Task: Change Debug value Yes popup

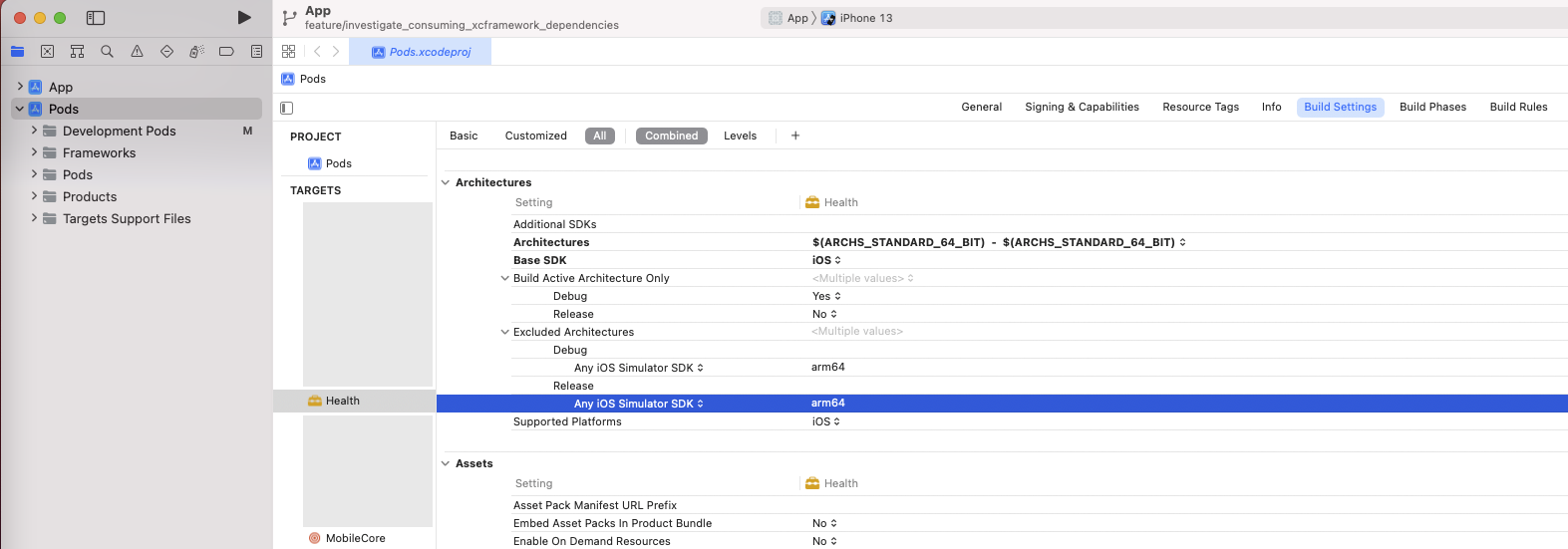Action: point(826,296)
